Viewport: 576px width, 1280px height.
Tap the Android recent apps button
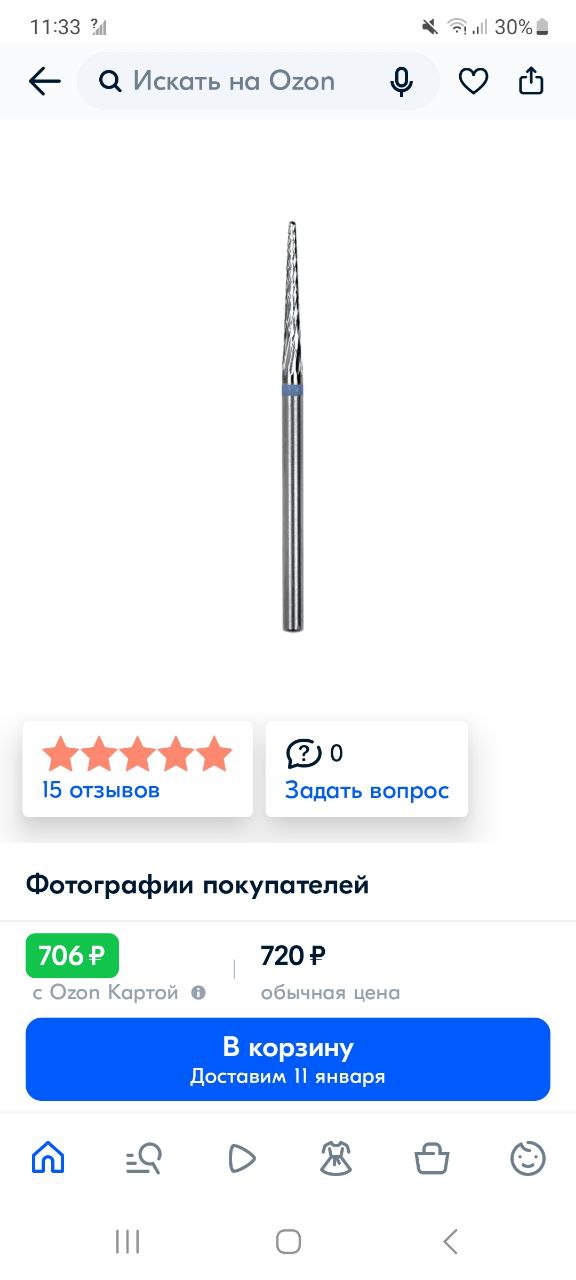pos(127,1242)
